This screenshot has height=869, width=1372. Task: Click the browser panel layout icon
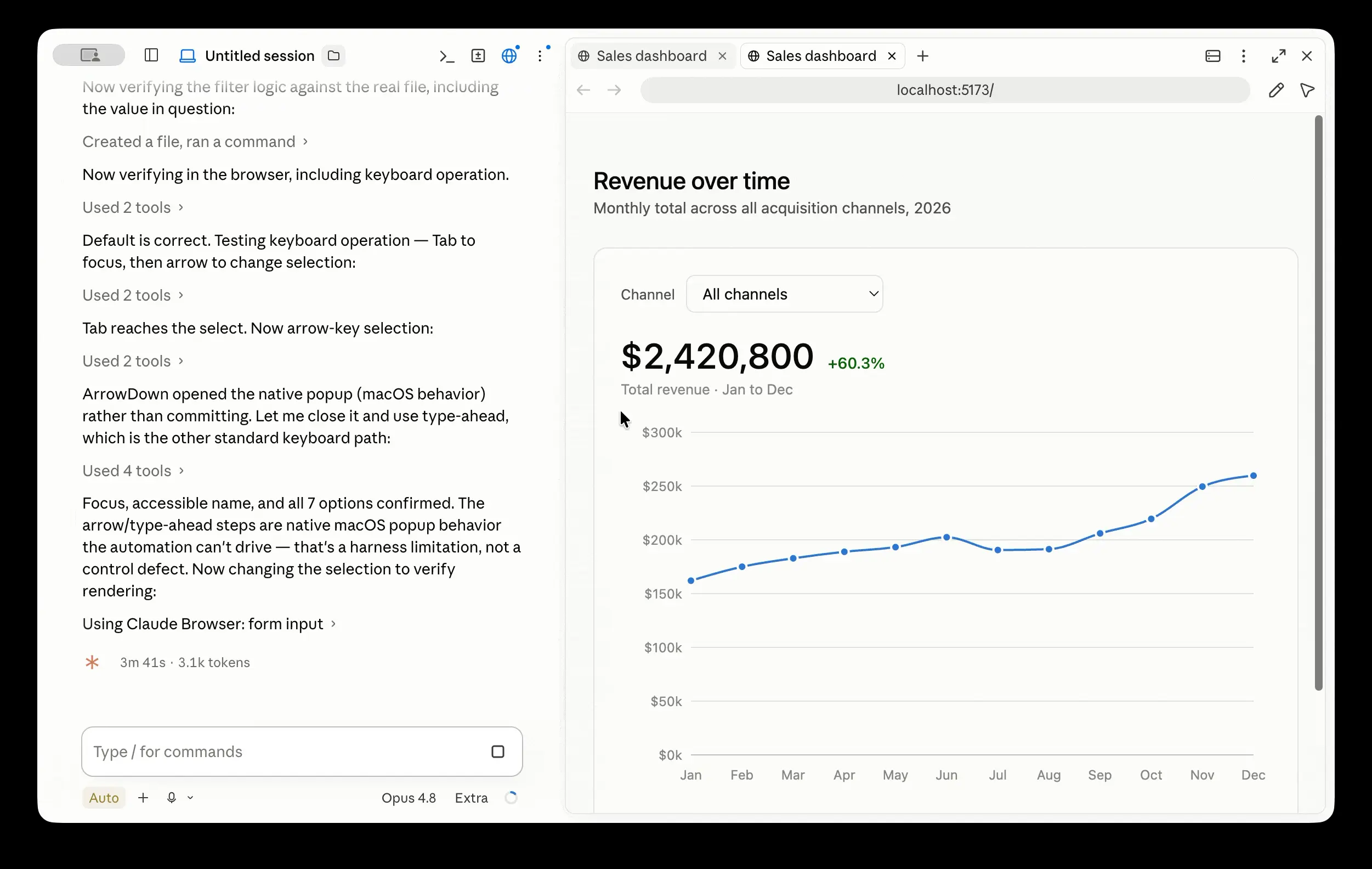click(x=1213, y=56)
